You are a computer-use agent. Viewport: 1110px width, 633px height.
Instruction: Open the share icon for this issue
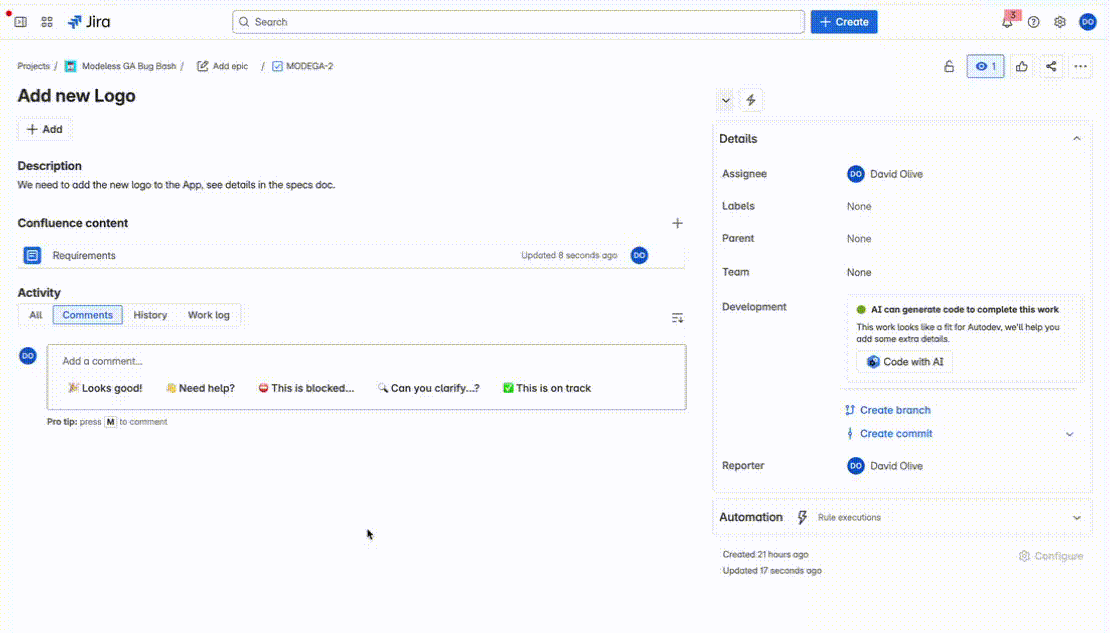tap(1051, 66)
